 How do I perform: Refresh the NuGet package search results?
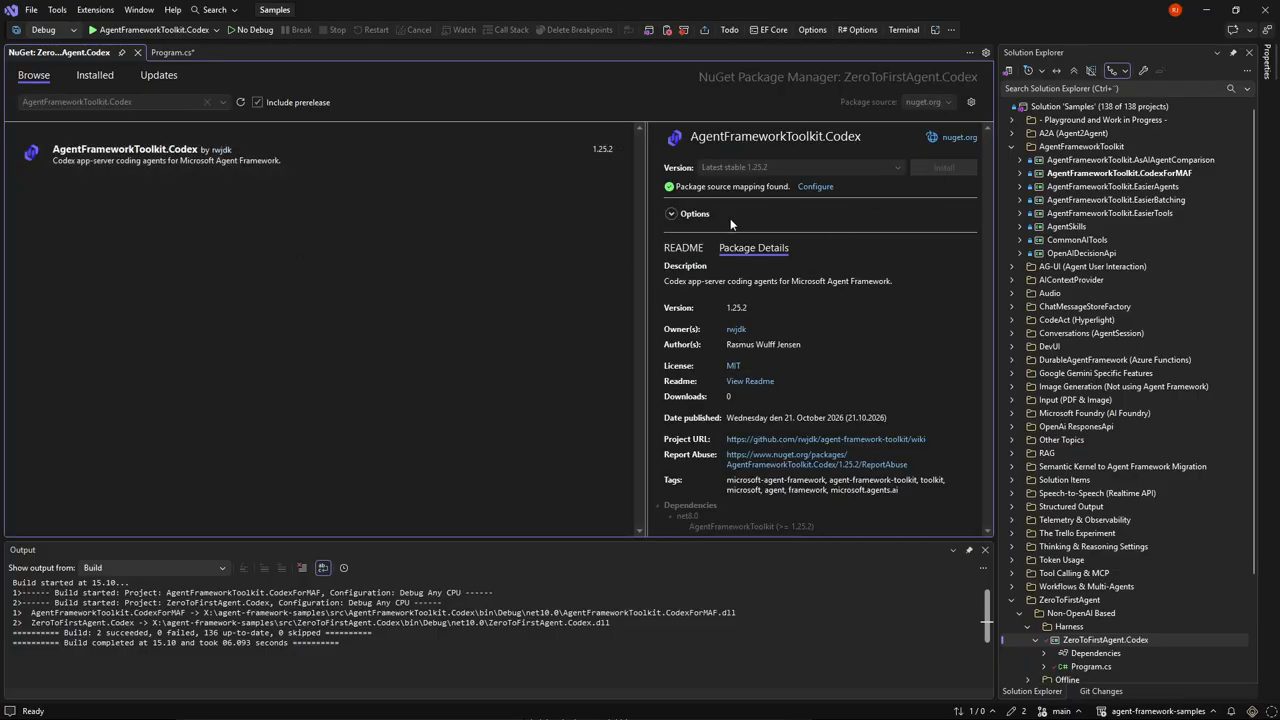point(240,102)
